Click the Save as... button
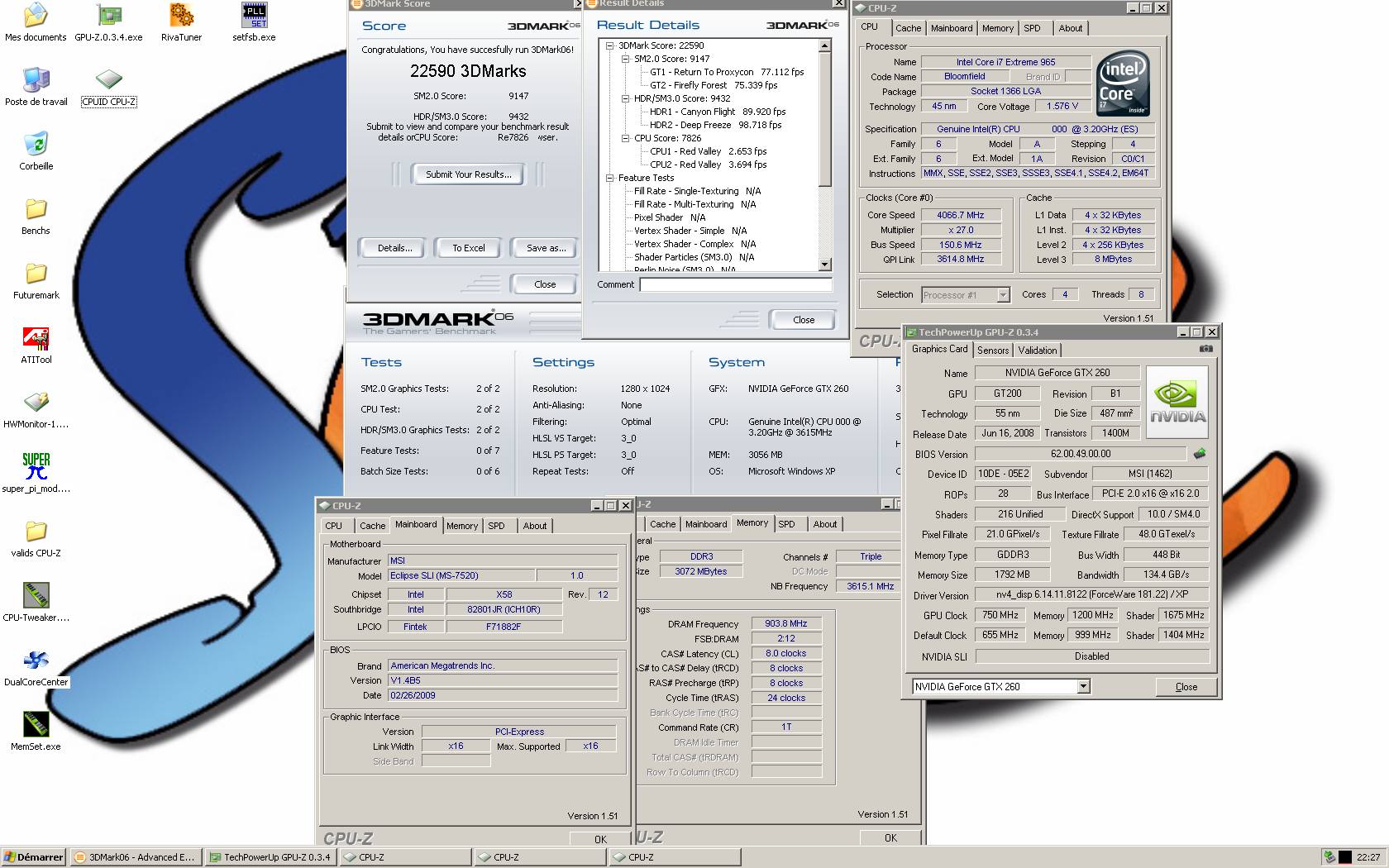 pos(547,248)
